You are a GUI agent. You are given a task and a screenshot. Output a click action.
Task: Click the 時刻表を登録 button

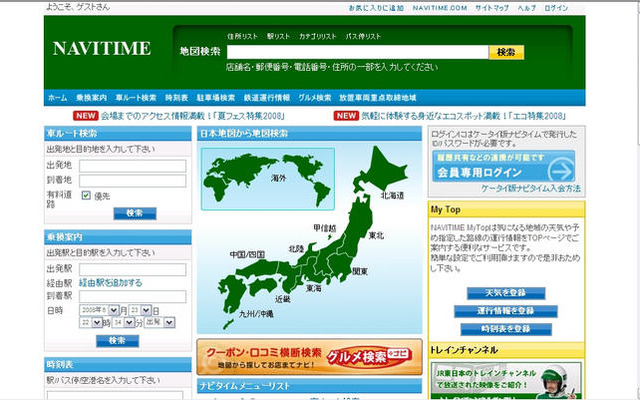tap(506, 329)
